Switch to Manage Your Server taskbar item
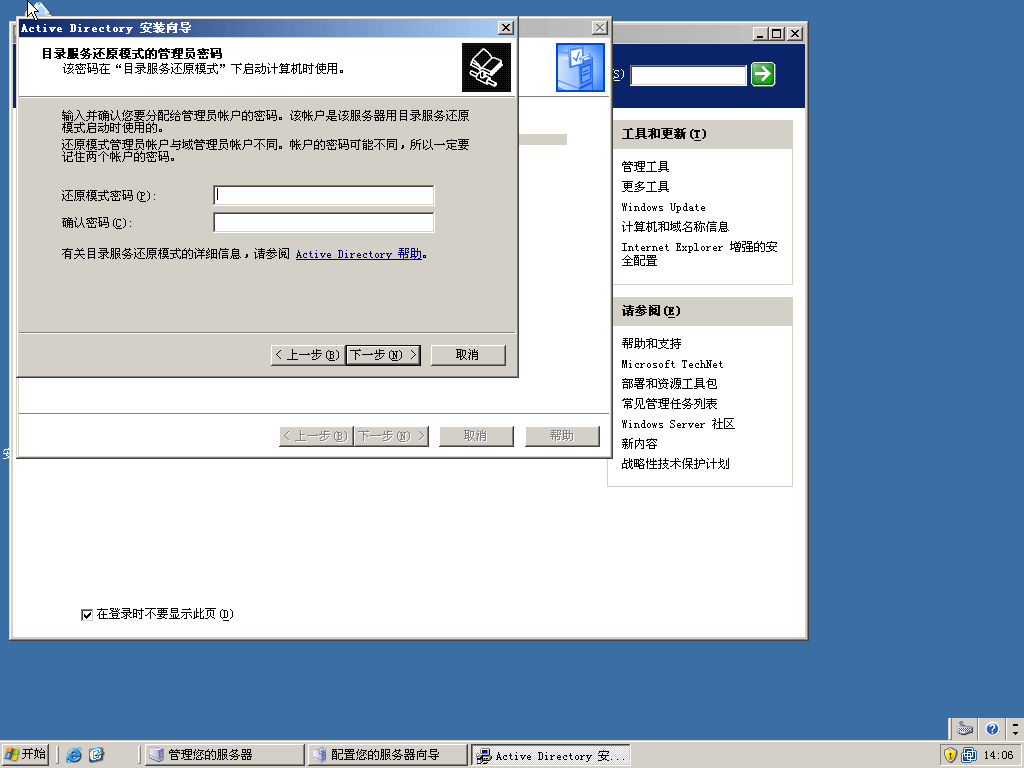Image resolution: width=1024 pixels, height=768 pixels. [223, 755]
